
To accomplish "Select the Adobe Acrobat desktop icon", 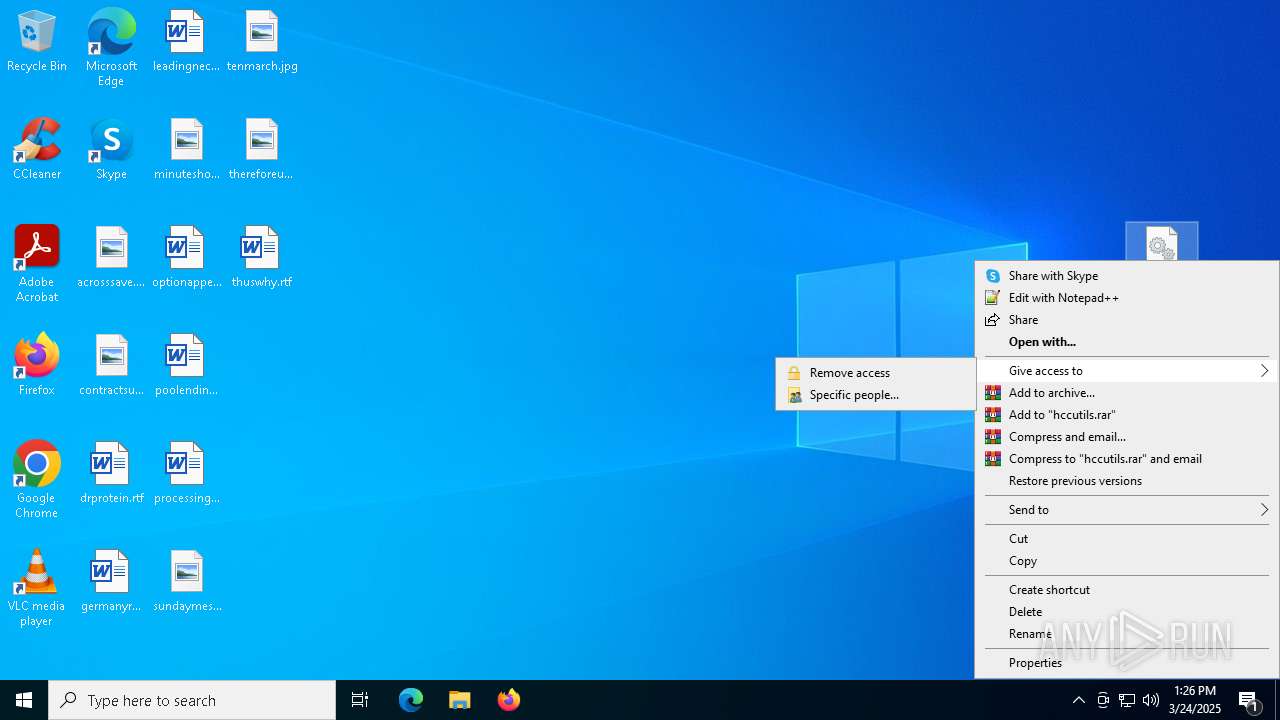I will click(x=37, y=264).
